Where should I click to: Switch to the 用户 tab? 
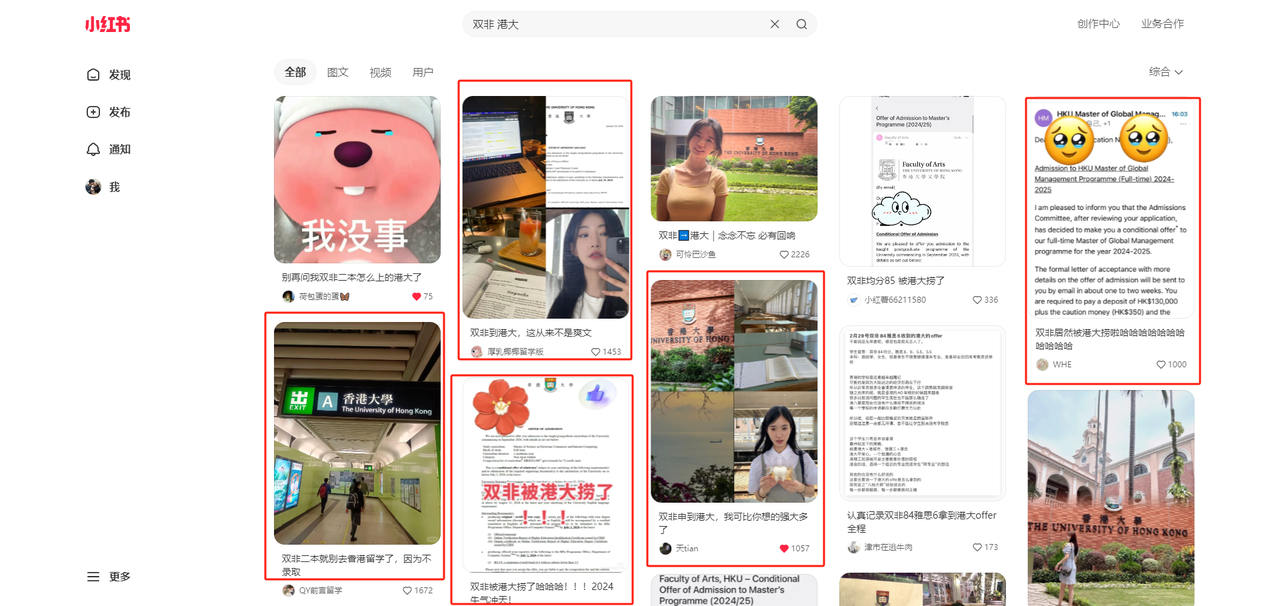coord(423,72)
